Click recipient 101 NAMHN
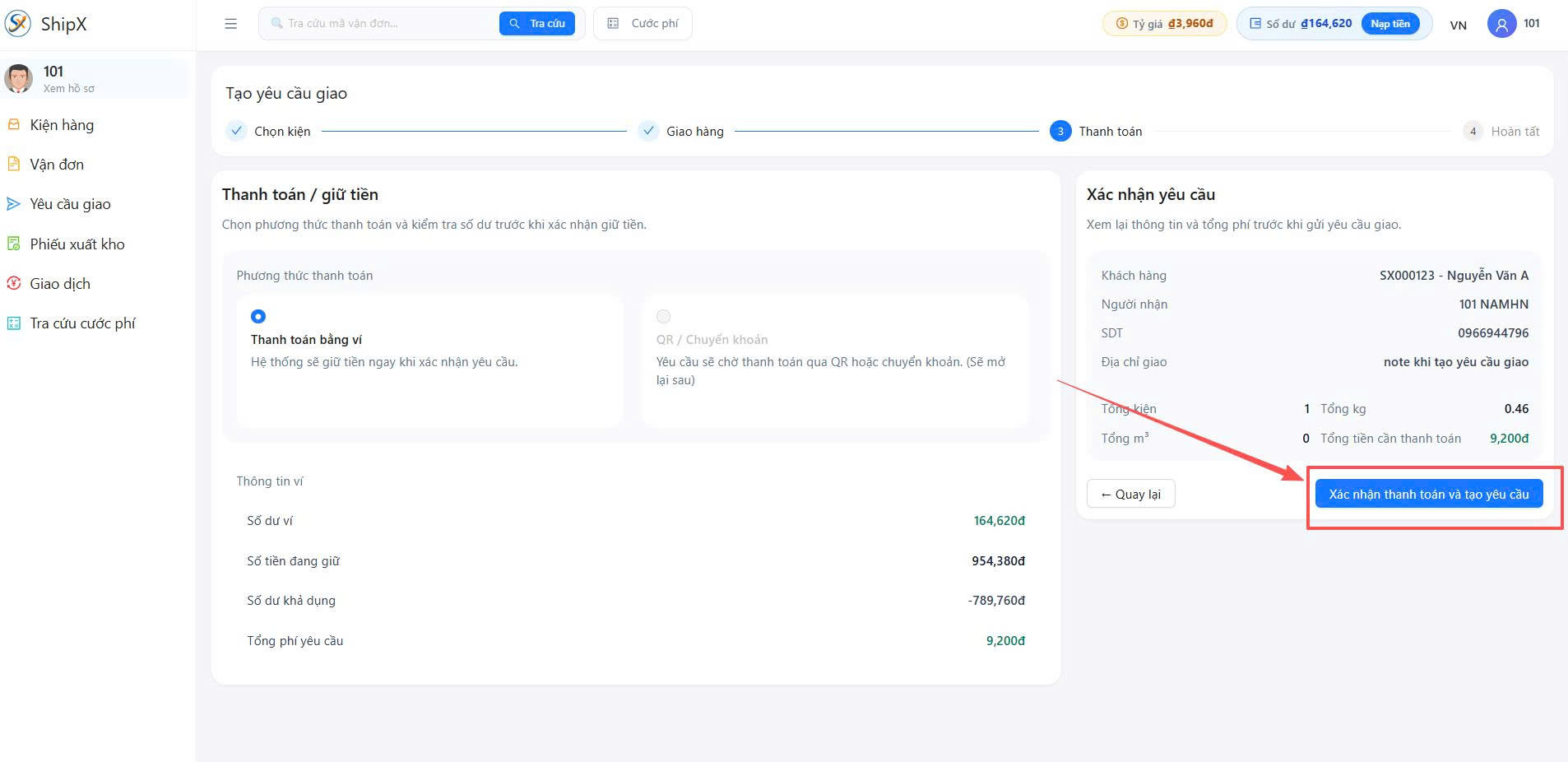Viewport: 1568px width, 762px height. (x=1494, y=304)
